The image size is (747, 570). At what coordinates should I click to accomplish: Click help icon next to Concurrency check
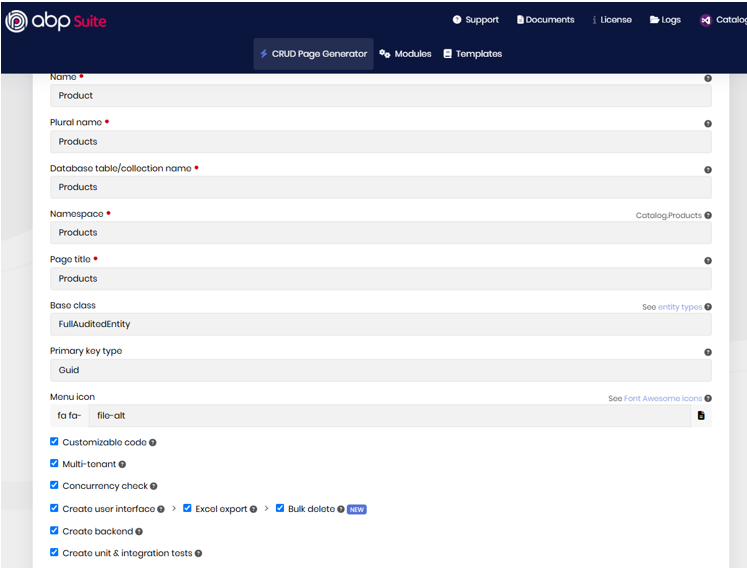click(x=153, y=486)
